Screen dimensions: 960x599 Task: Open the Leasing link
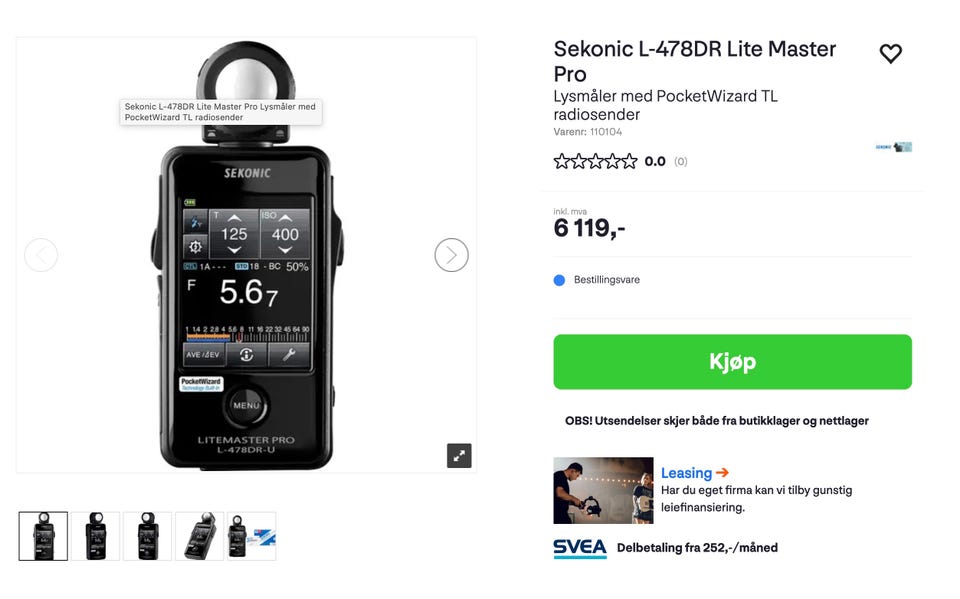[686, 473]
